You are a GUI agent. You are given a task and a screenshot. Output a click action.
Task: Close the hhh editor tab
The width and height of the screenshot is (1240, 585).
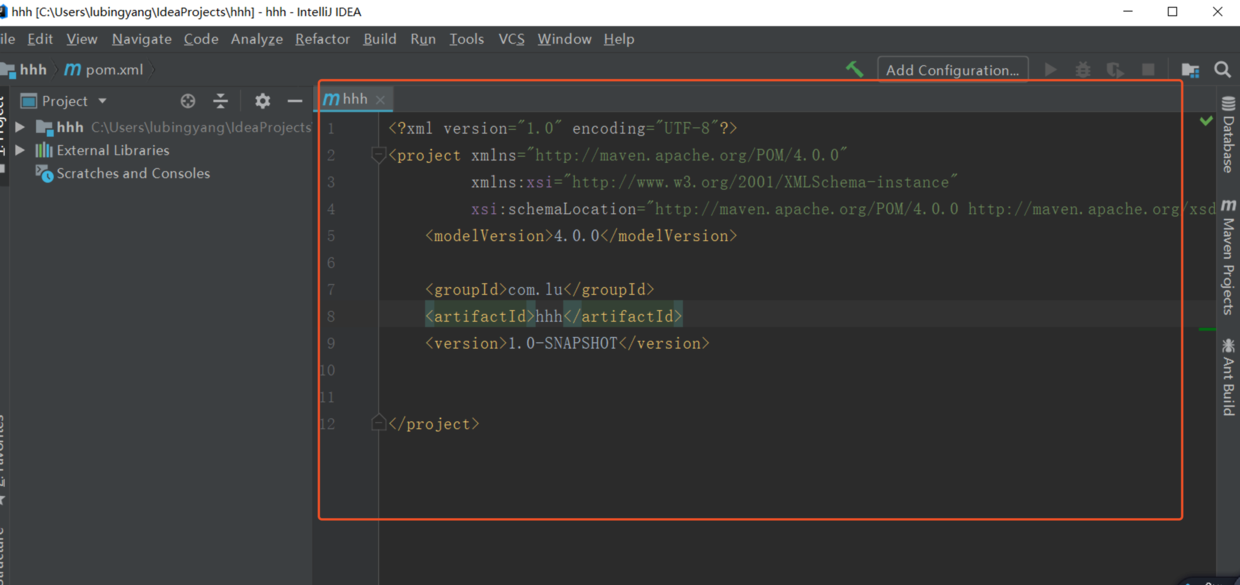pos(380,100)
